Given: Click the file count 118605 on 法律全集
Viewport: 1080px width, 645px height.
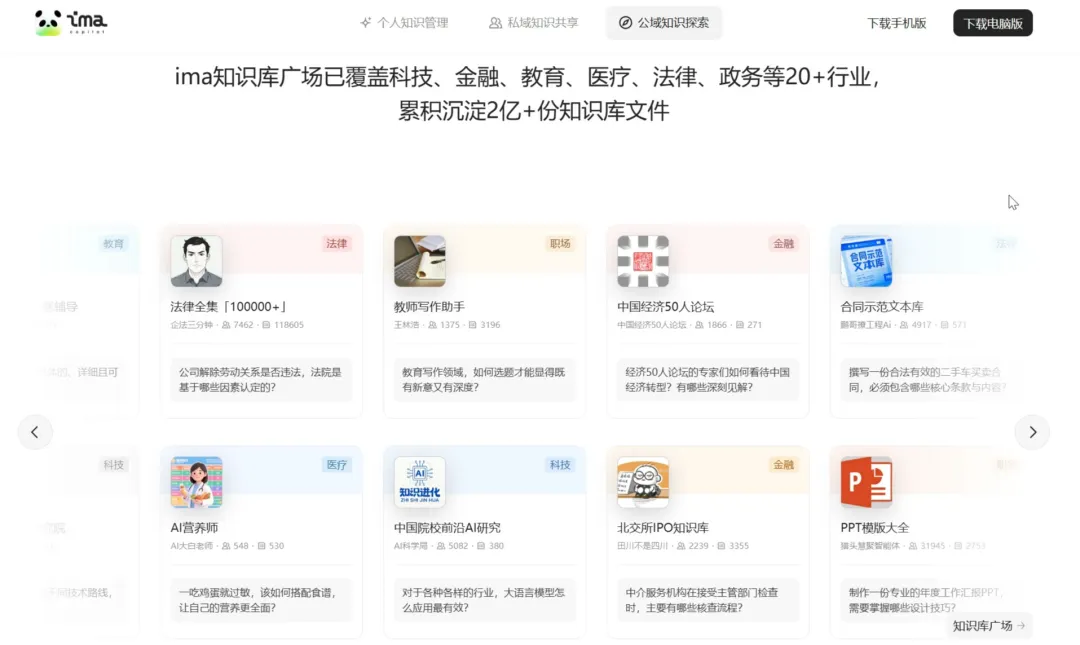Looking at the screenshot, I should (289, 325).
